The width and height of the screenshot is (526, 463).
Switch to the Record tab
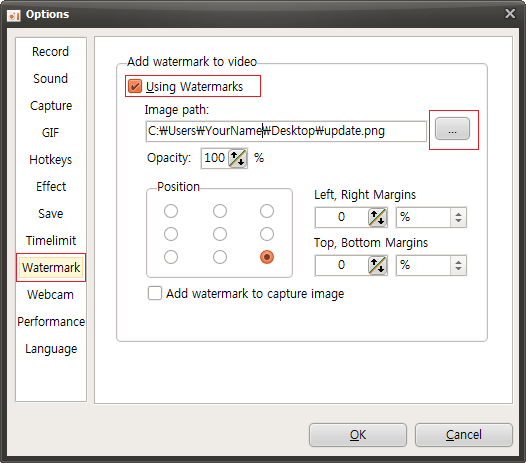point(51,52)
